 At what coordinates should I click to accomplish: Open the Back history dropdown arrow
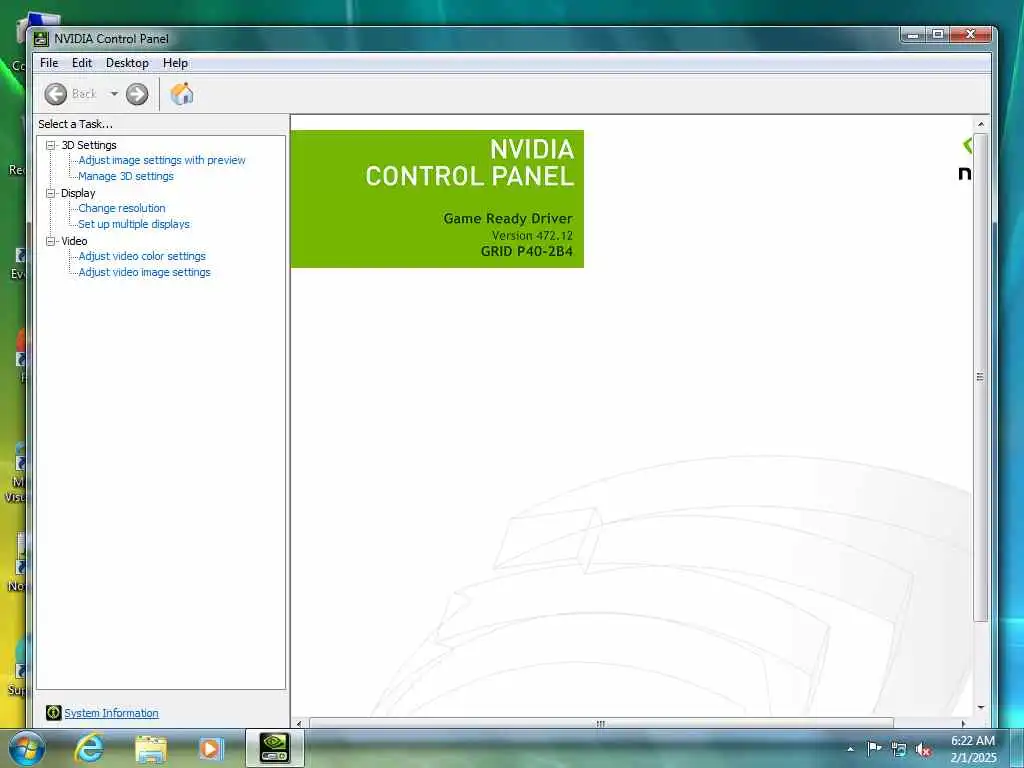(114, 94)
